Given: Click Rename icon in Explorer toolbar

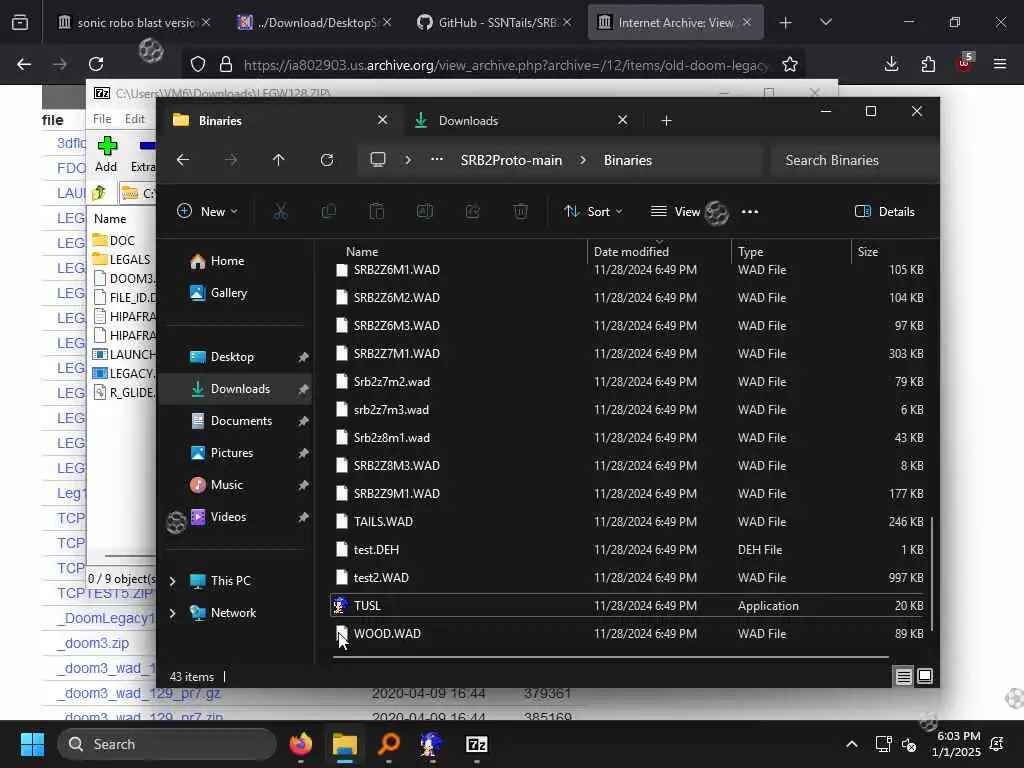Looking at the screenshot, I should (424, 212).
